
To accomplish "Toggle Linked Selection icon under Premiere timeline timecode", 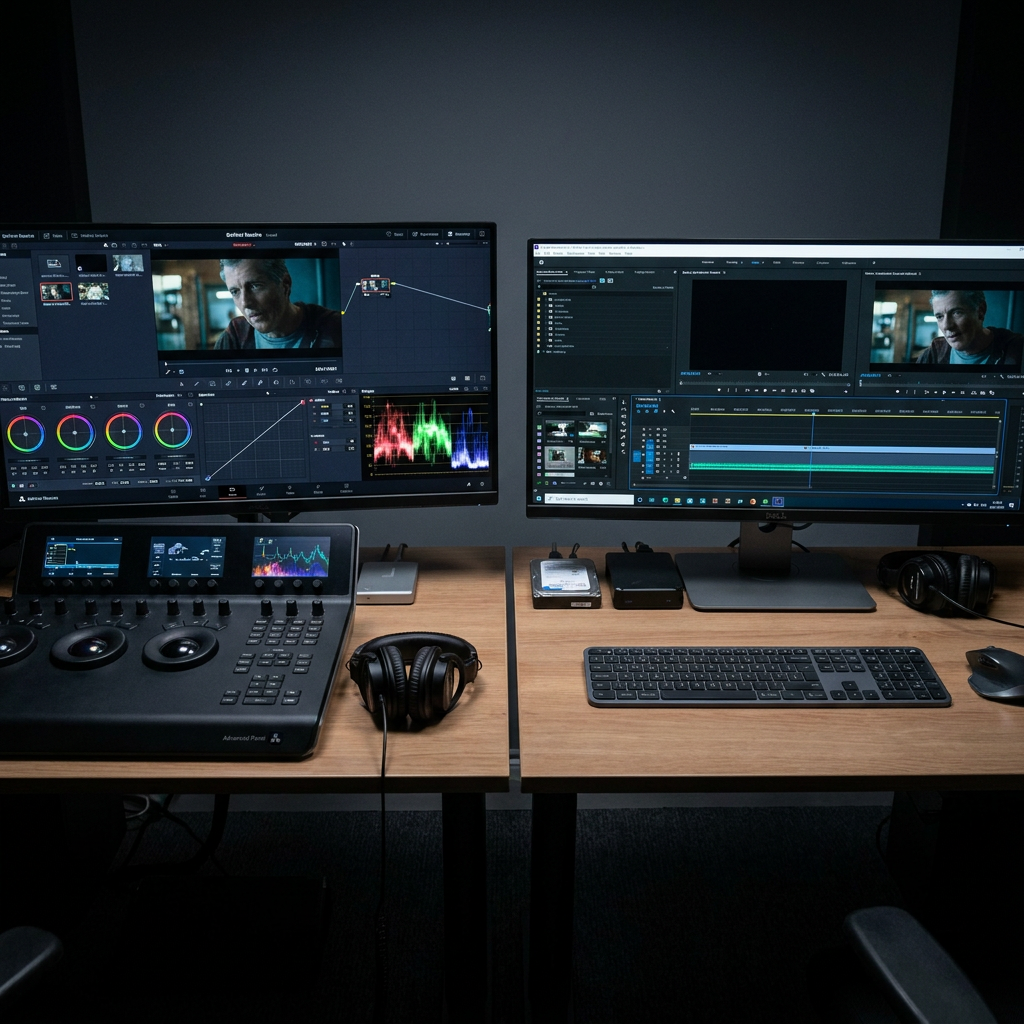I will (656, 411).
